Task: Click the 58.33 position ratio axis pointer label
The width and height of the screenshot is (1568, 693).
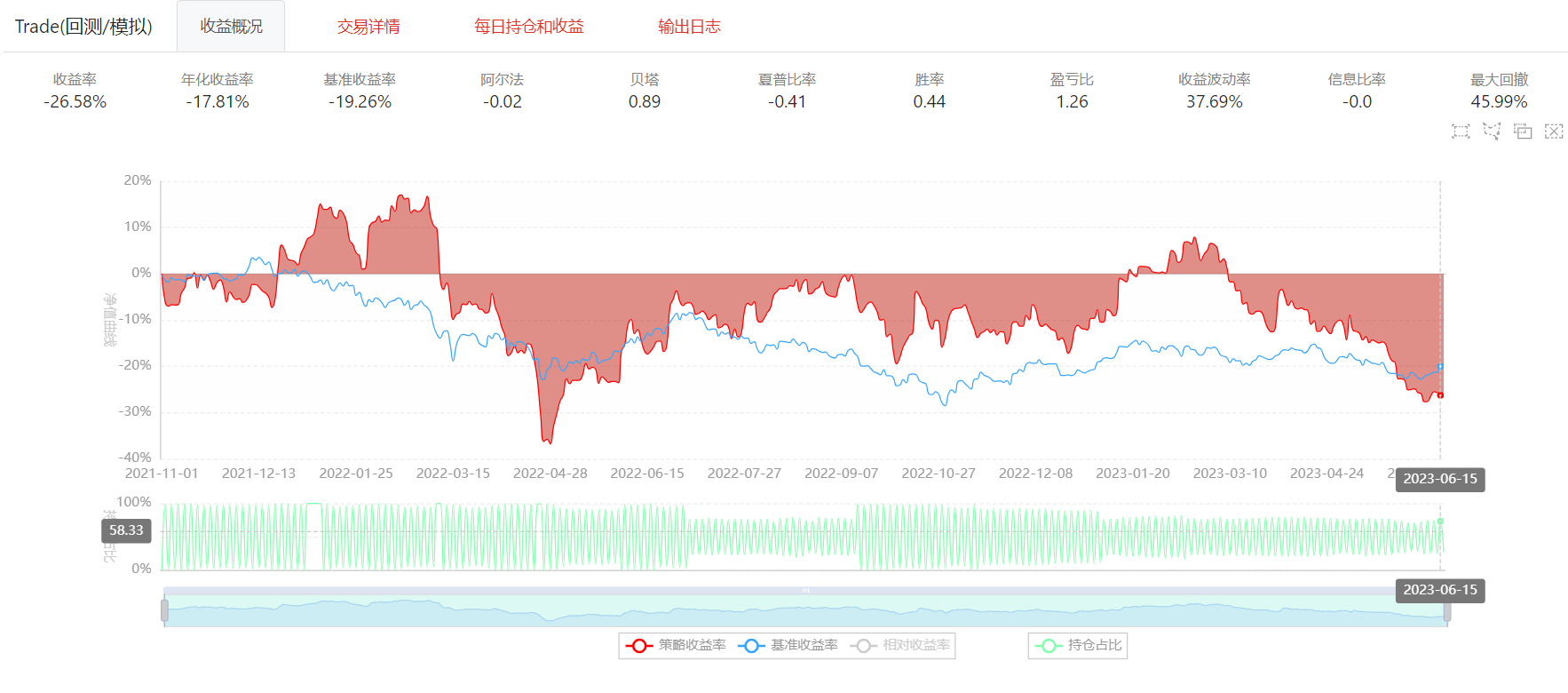Action: tap(126, 530)
